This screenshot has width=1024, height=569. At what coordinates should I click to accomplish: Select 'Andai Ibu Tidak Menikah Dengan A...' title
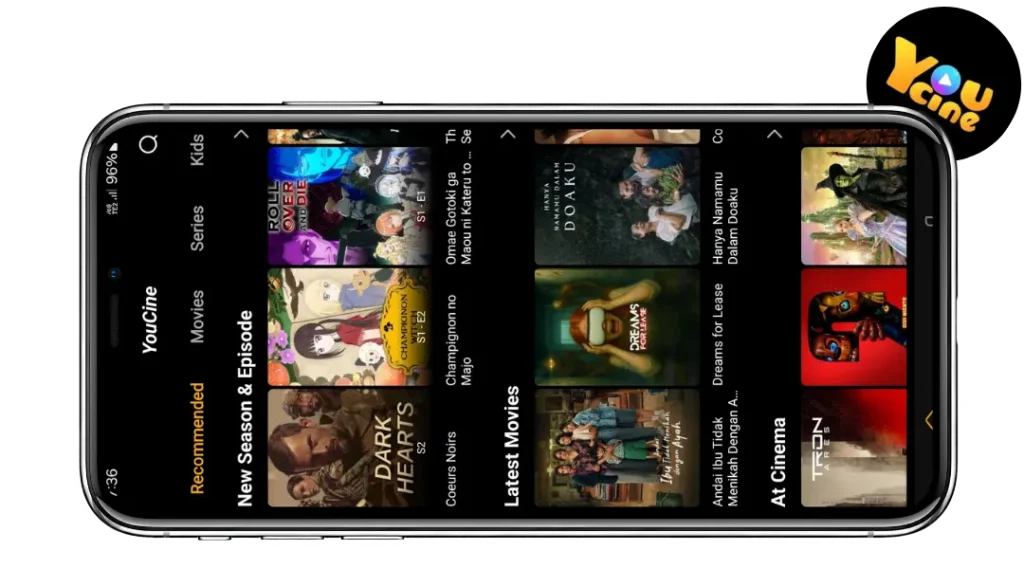pyautogui.click(x=725, y=448)
